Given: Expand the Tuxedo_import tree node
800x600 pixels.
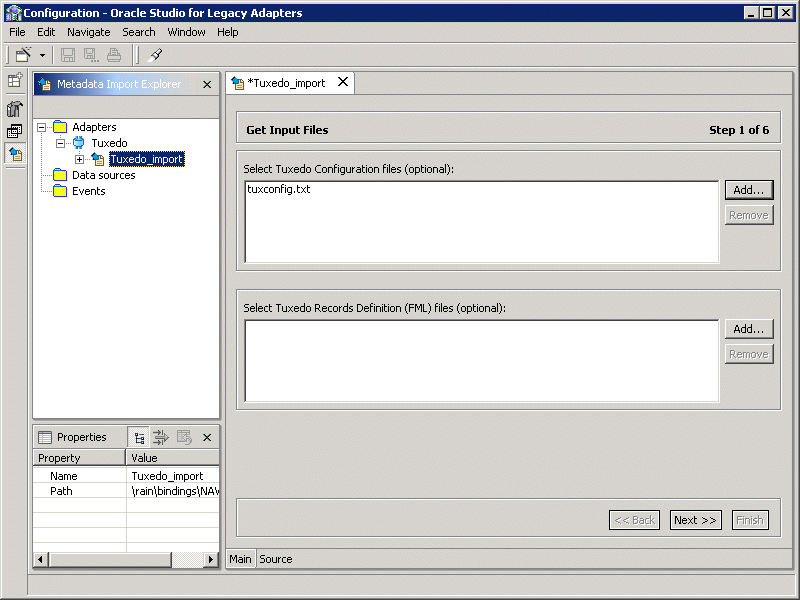Looking at the screenshot, I should [79, 159].
